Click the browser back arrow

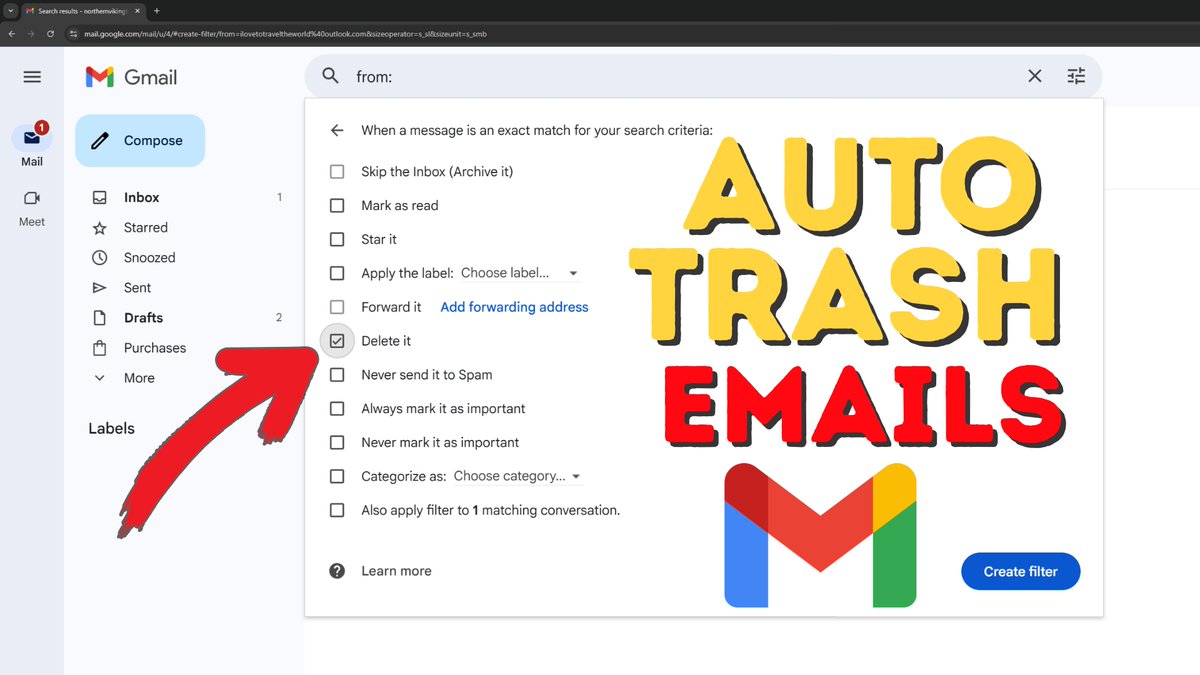pos(11,33)
